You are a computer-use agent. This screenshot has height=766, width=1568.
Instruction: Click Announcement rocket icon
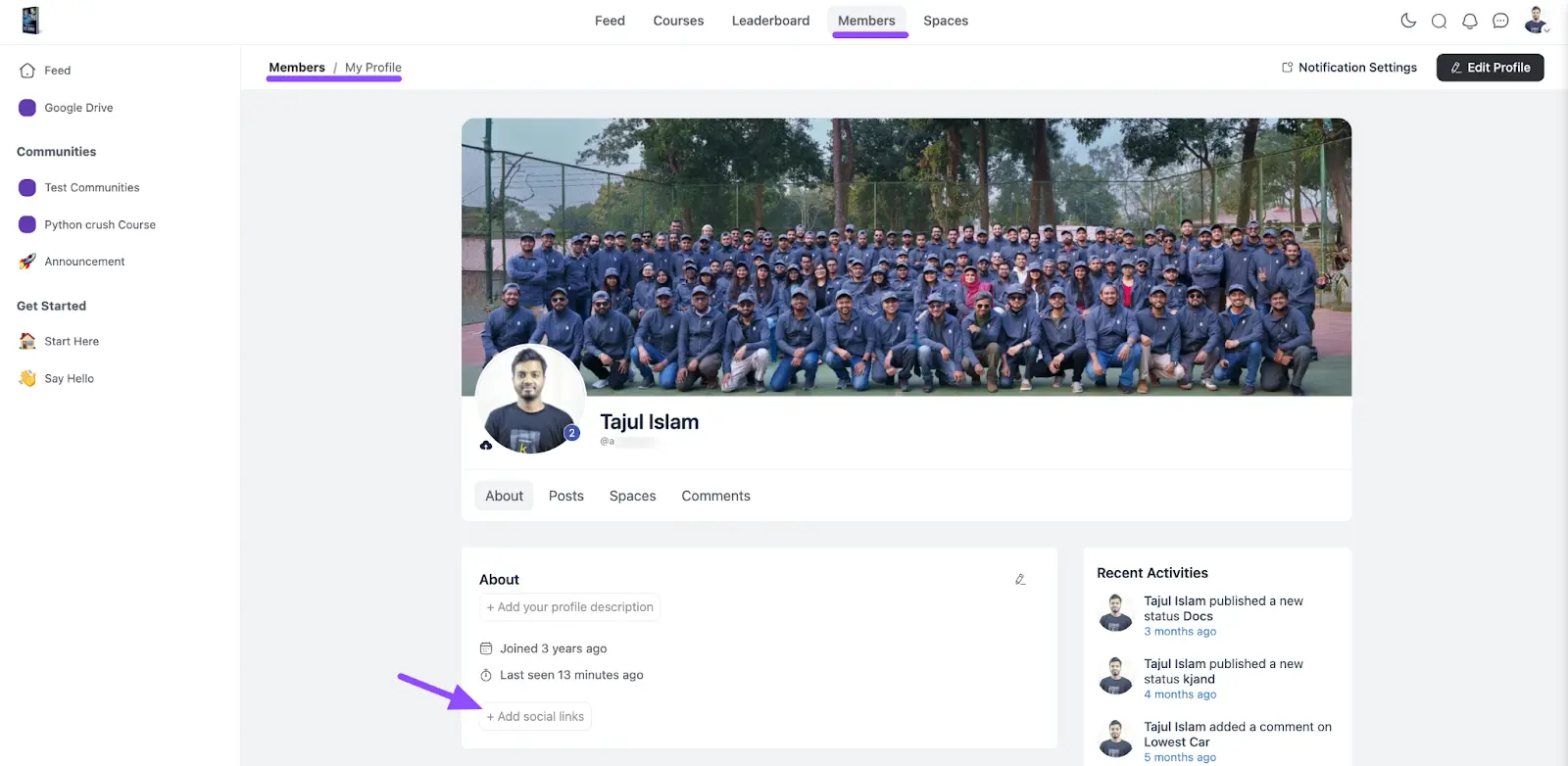pyautogui.click(x=27, y=262)
